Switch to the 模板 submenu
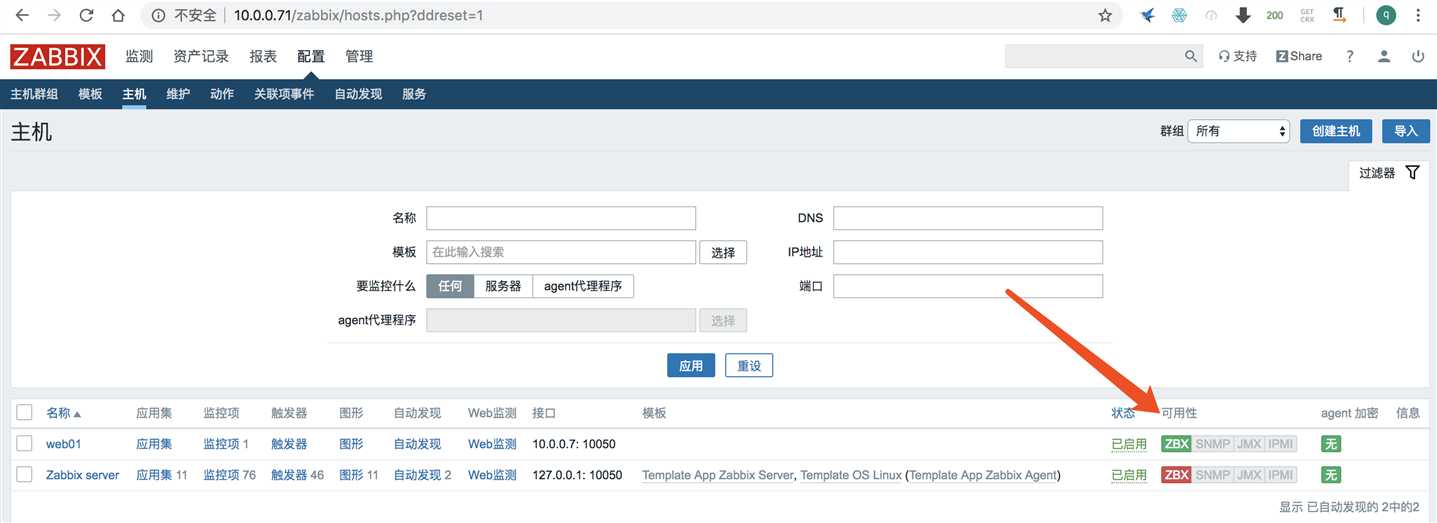The height and width of the screenshot is (523, 1437). [x=90, y=94]
